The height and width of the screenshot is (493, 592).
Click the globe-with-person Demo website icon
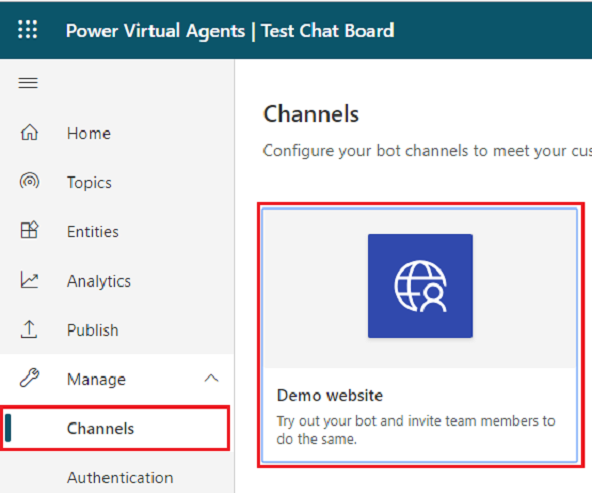coord(420,286)
